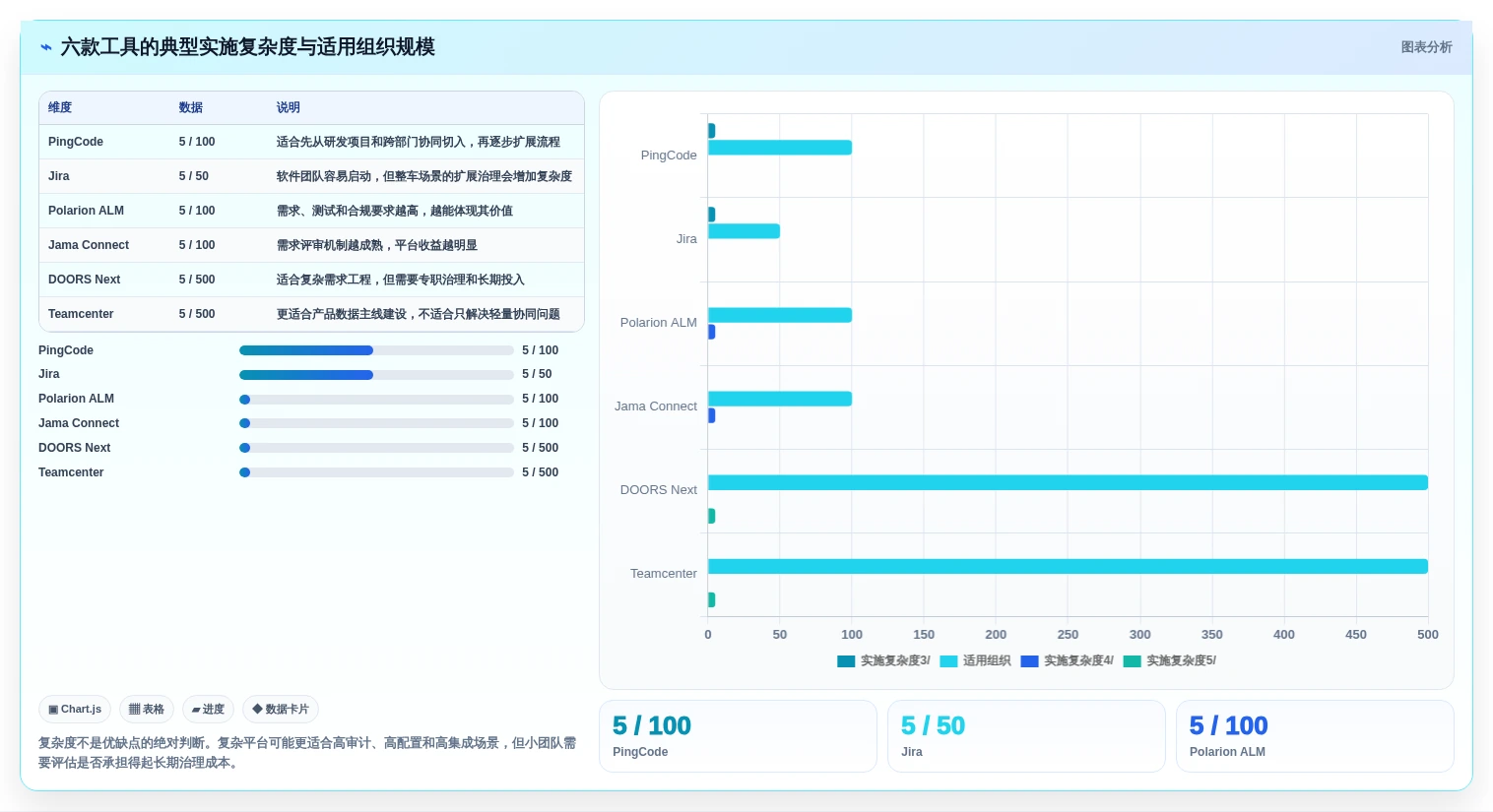This screenshot has width=1493, height=812.
Task: Click the Teamcenter progress bar
Action: [376, 472]
